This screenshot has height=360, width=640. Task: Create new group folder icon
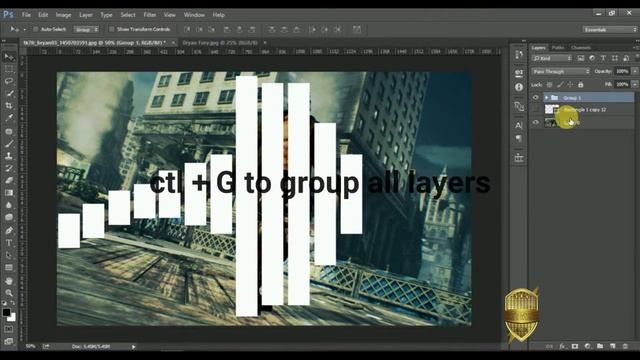coord(600,346)
